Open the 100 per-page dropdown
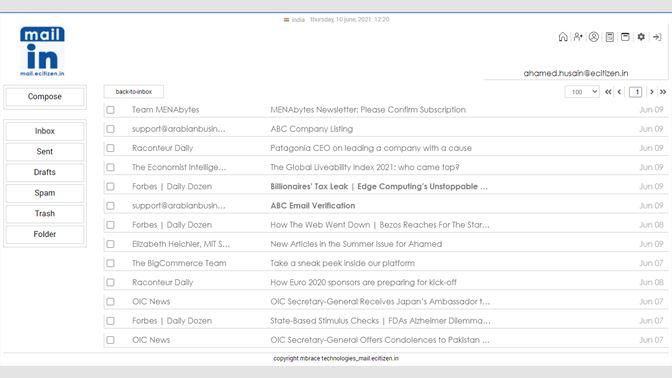Image resolution: width=672 pixels, height=378 pixels. click(582, 92)
